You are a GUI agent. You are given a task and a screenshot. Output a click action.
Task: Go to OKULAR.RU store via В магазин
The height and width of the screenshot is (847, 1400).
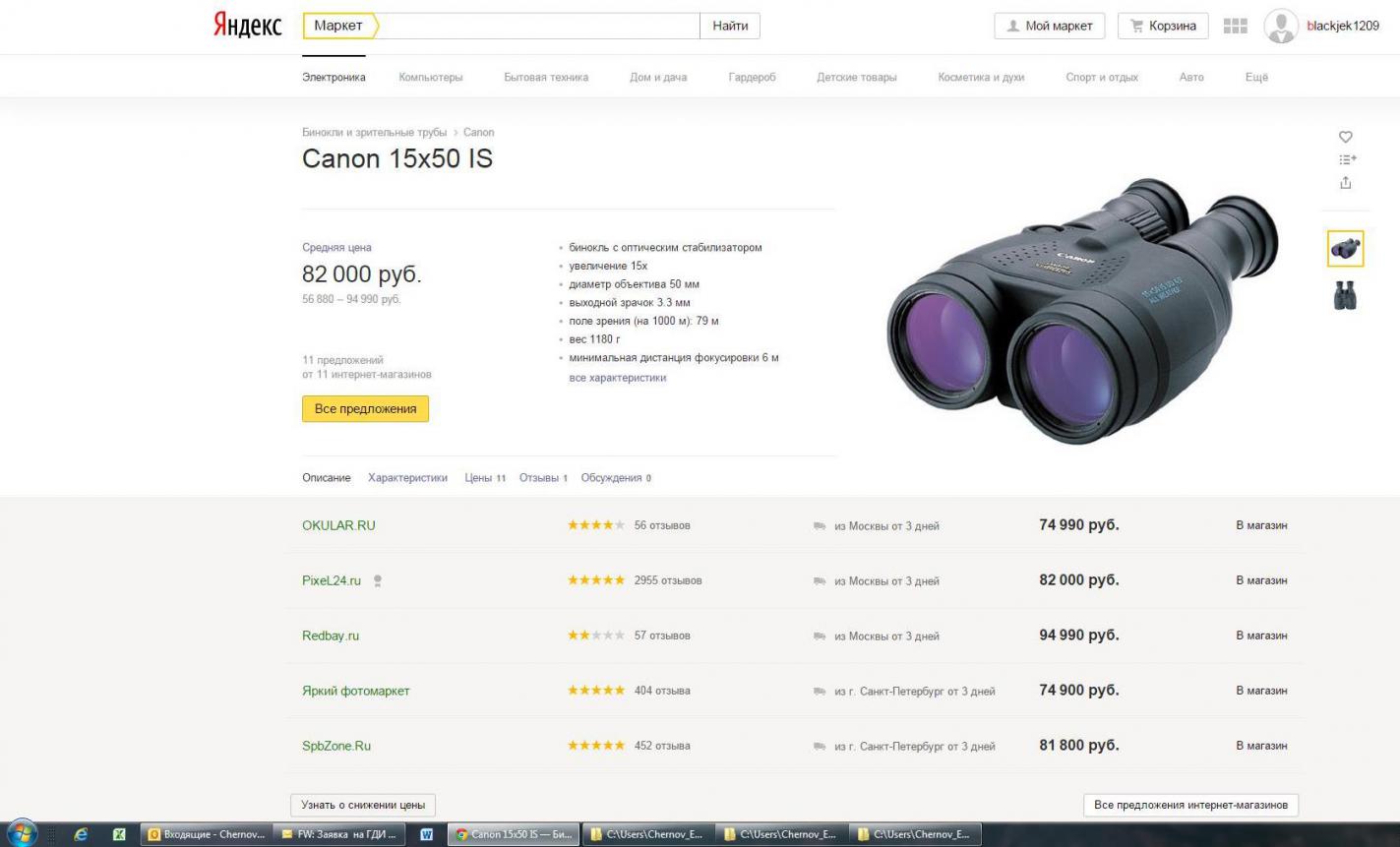[x=1260, y=525]
